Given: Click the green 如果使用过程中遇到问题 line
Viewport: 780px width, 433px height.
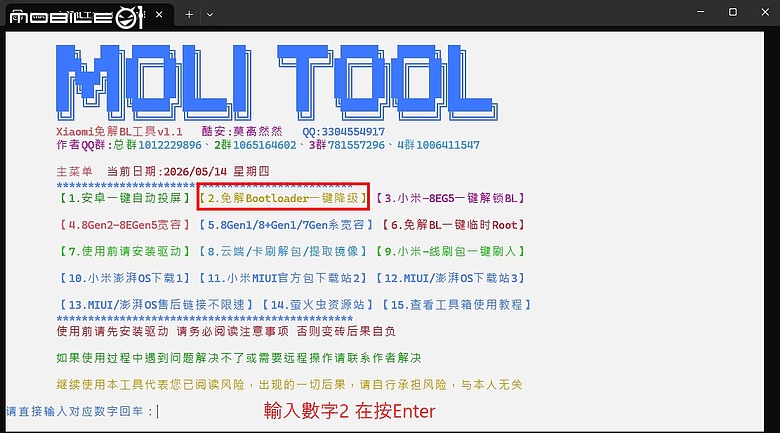Looking at the screenshot, I should pos(239,358).
